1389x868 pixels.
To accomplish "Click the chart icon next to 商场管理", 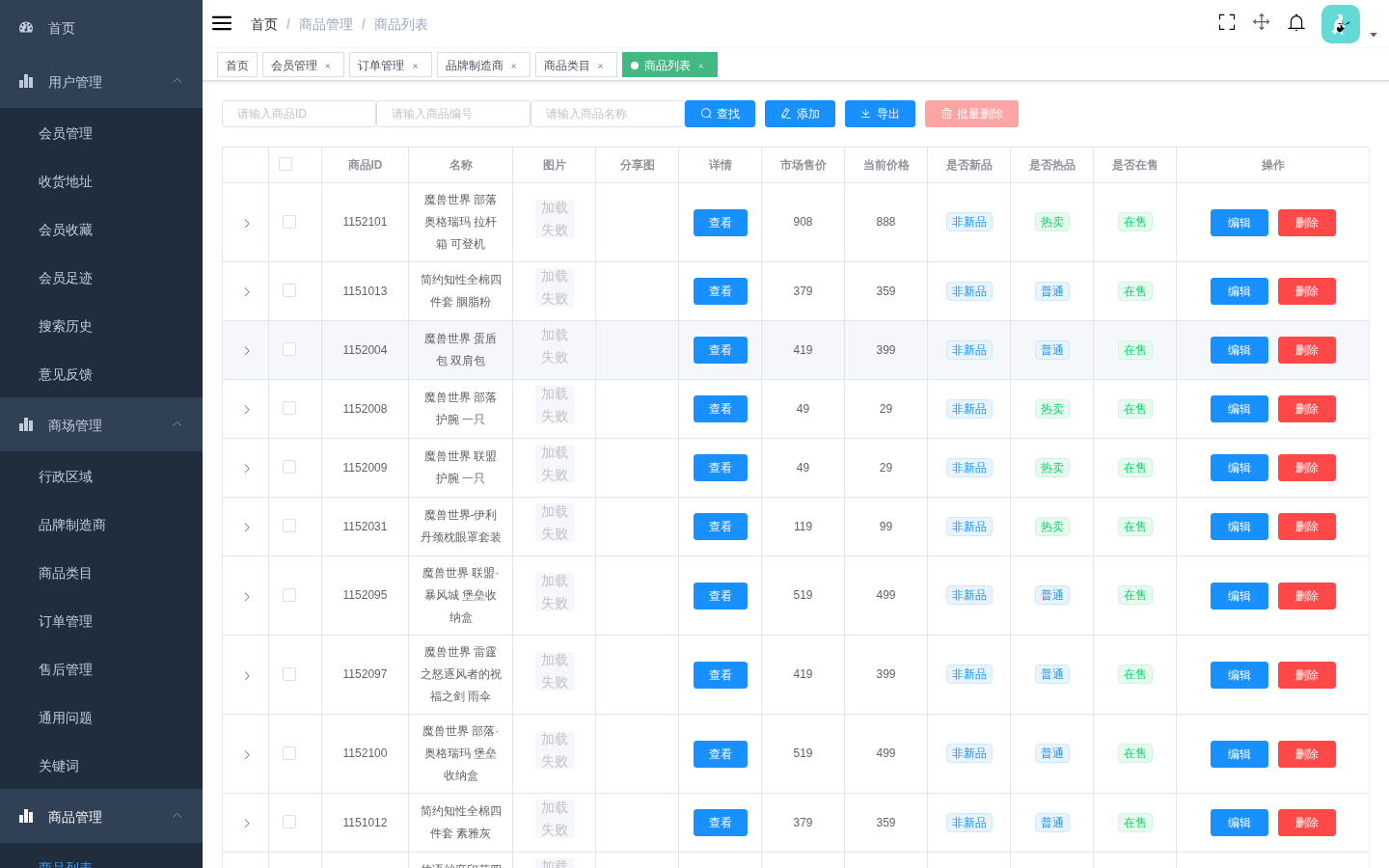I will [26, 424].
